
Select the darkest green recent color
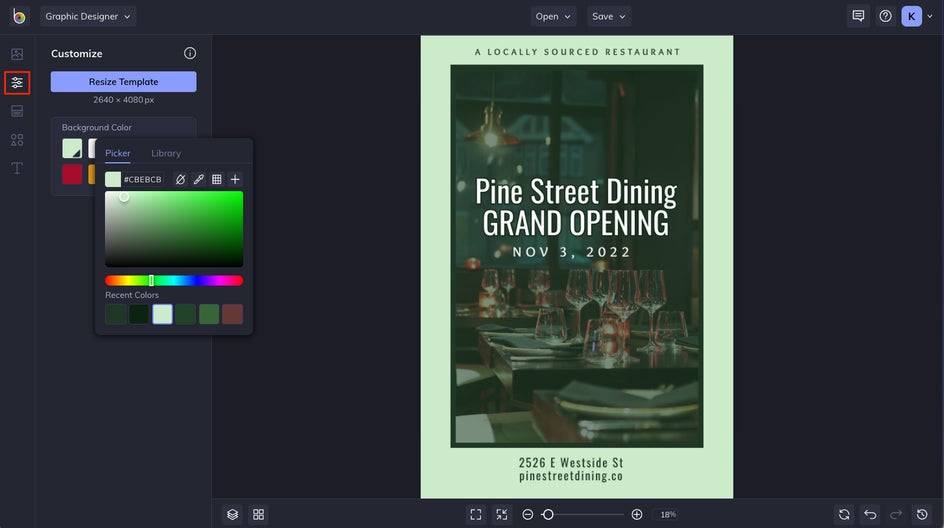pyautogui.click(x=139, y=314)
